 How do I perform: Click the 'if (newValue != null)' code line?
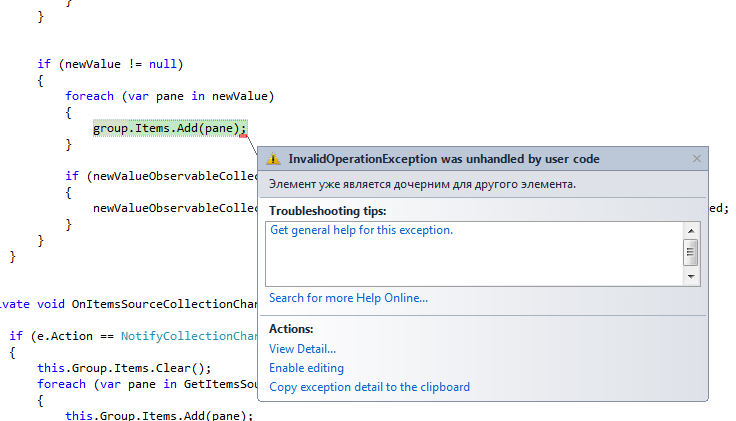click(x=110, y=64)
